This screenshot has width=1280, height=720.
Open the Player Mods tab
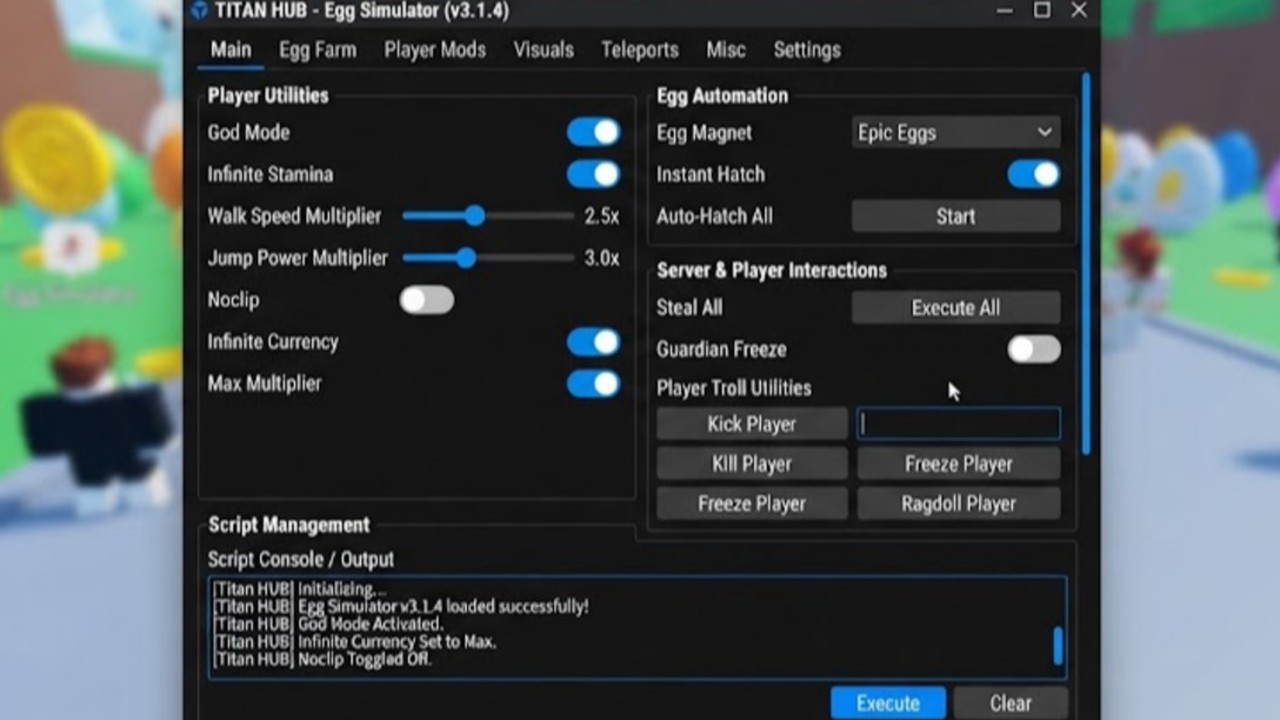(x=435, y=50)
